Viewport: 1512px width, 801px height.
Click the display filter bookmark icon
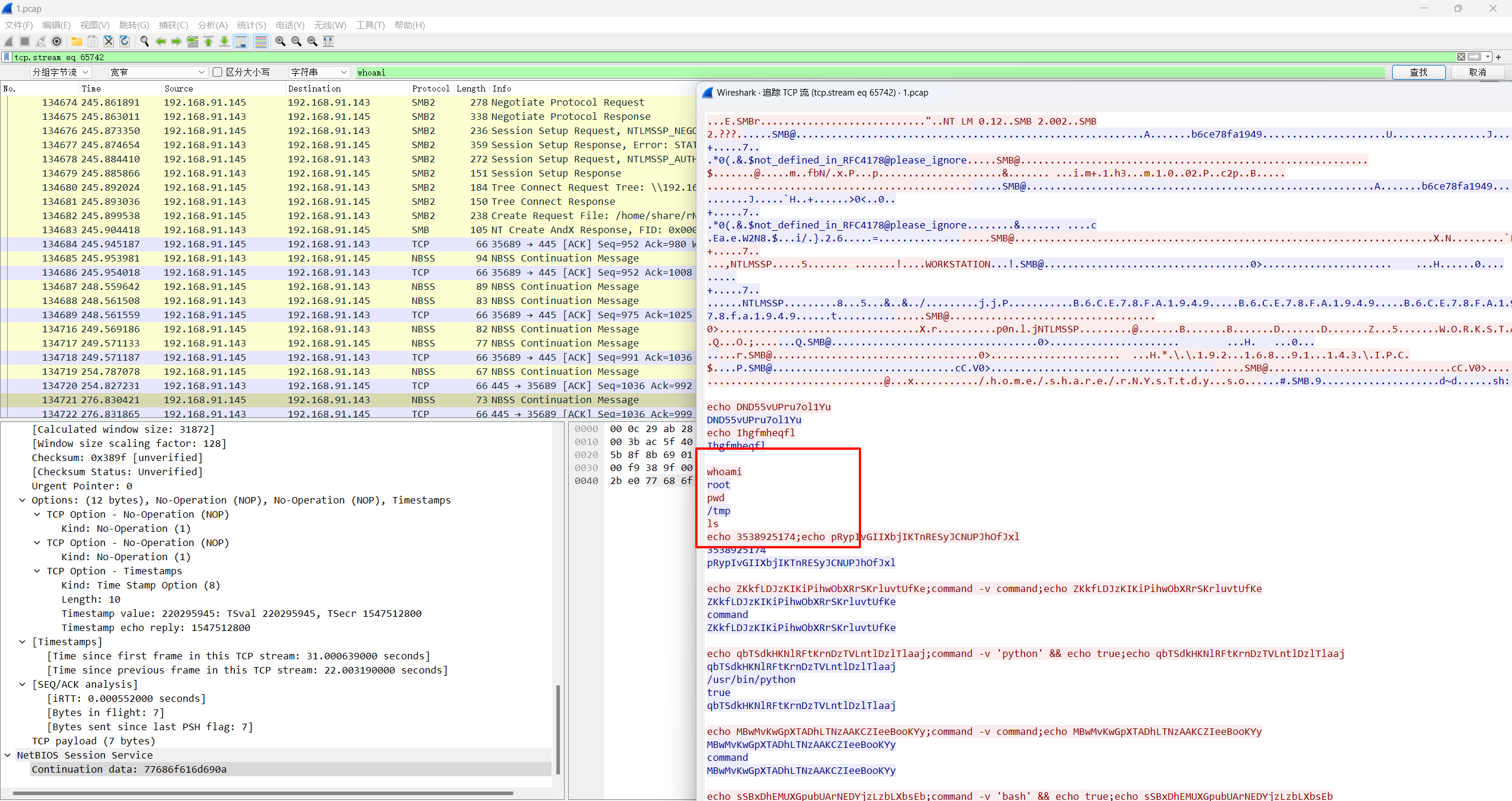tap(6, 57)
